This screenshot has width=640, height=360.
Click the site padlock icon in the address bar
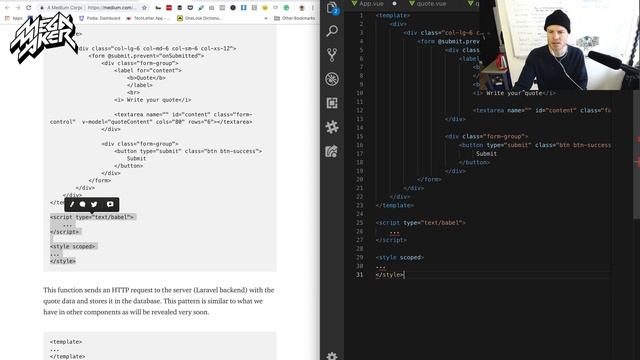point(42,8)
